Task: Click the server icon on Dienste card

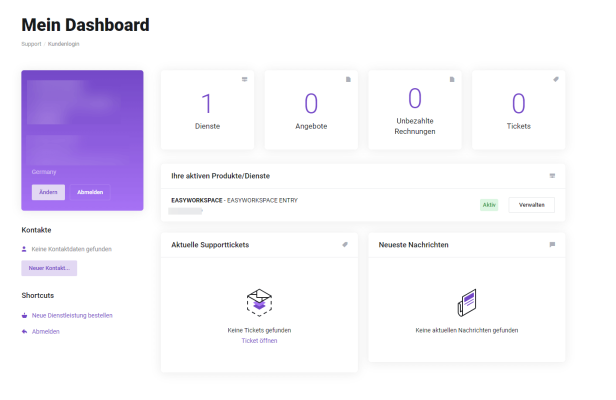Action: (x=244, y=79)
